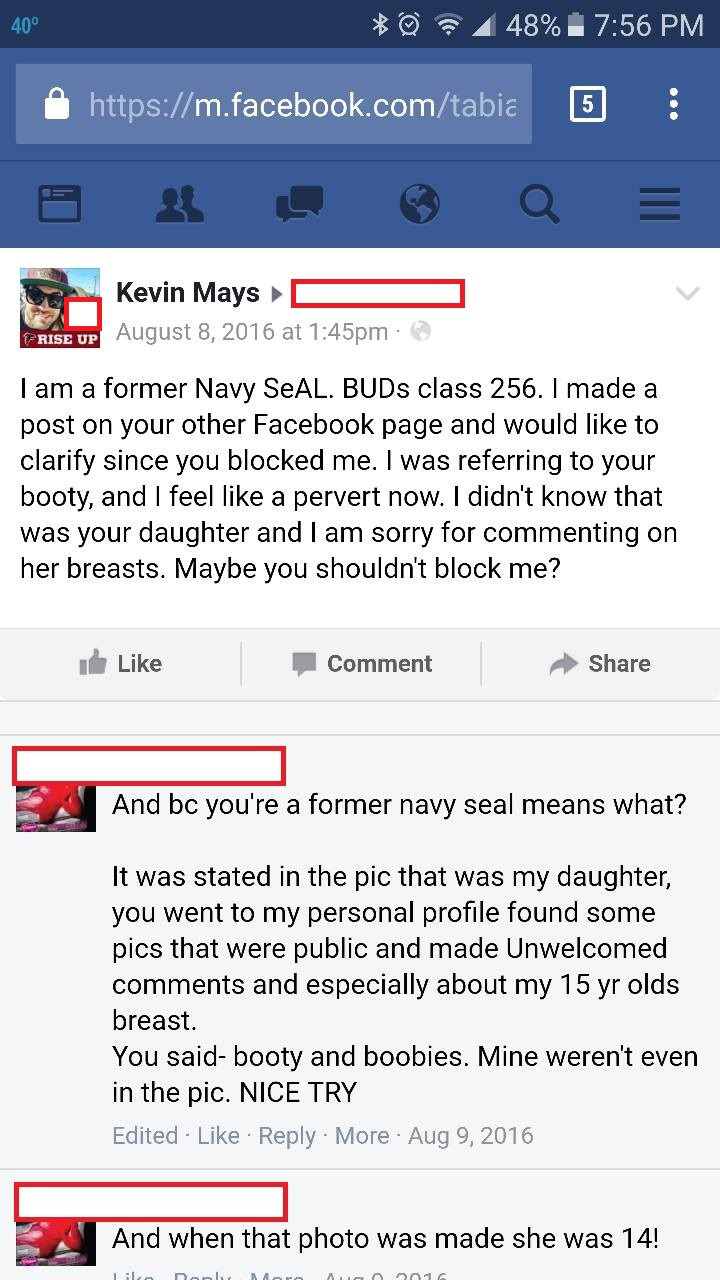
Task: Tap Kevin Mays' profile picture thumbnail
Action: coord(60,308)
